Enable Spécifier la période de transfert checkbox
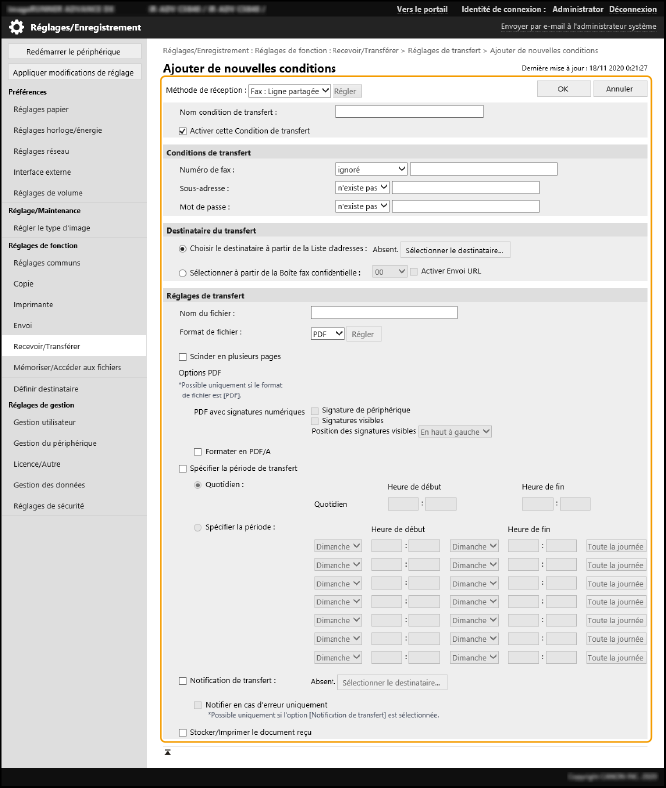This screenshot has height=788, width=666. tap(182, 468)
